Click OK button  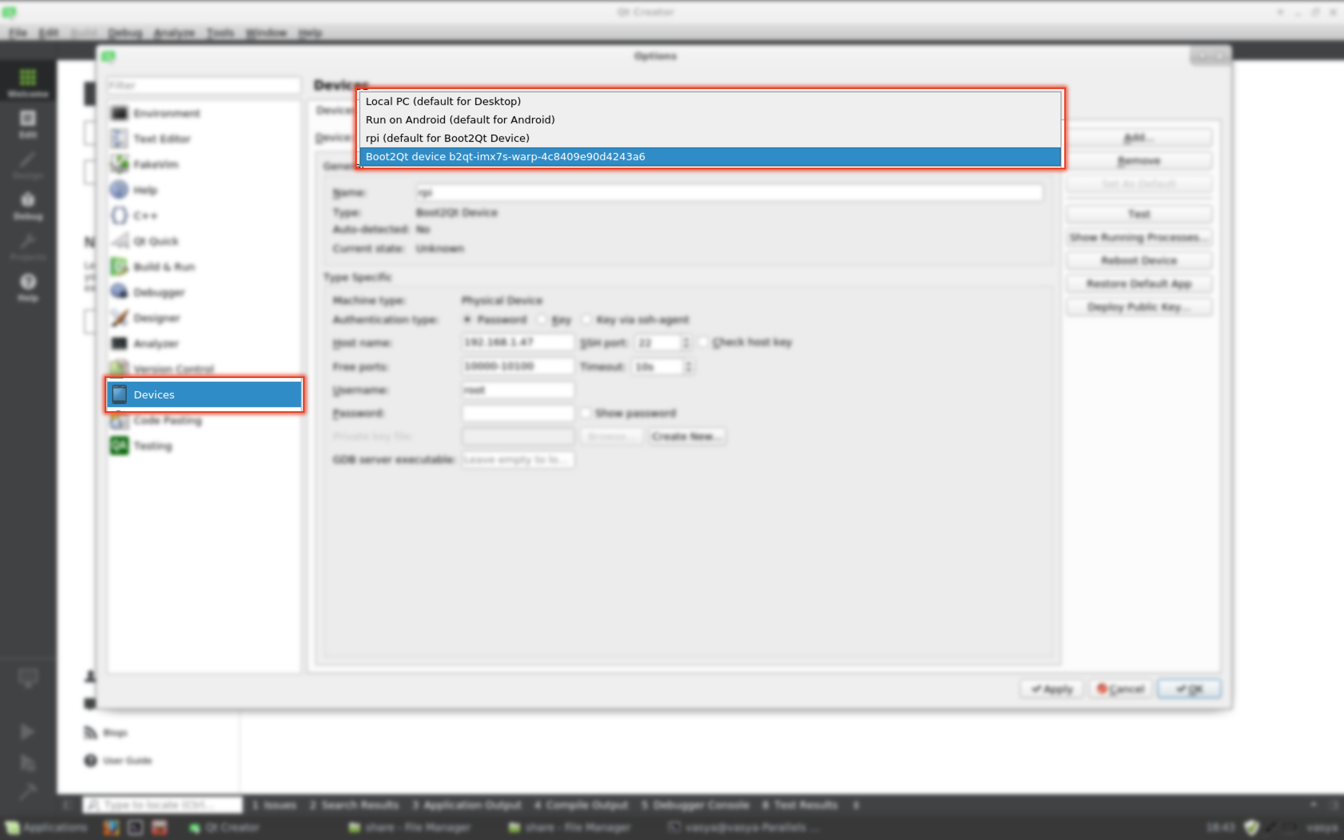(x=1189, y=689)
